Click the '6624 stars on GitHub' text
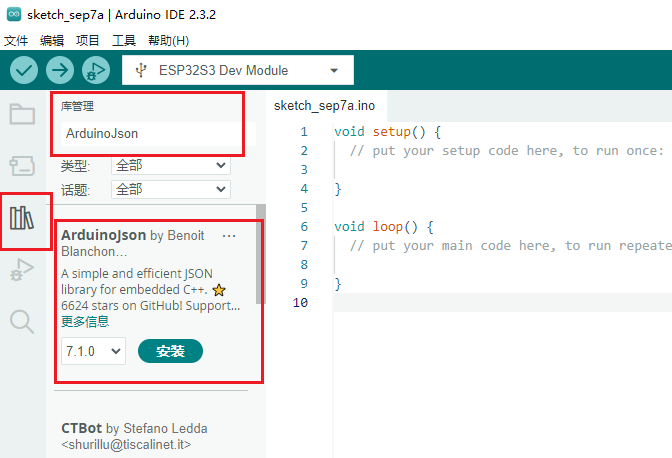This screenshot has height=458, width=672. click(x=121, y=305)
